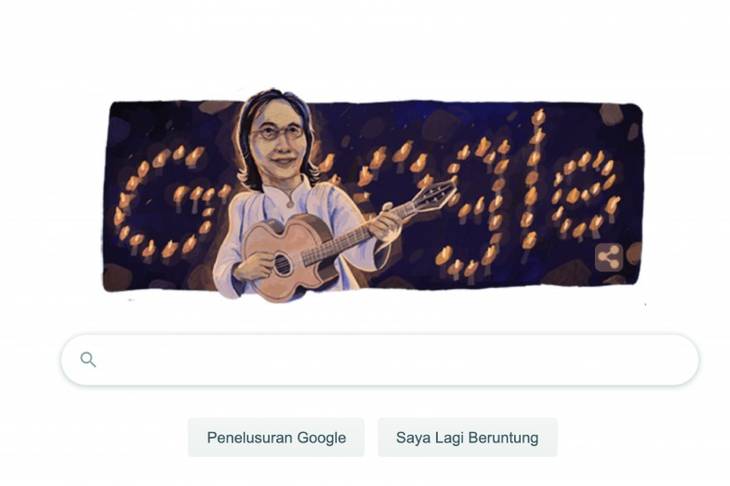This screenshot has height=486, width=730.
Task: Click the candle-formed lowercase letter g
Action: (x=475, y=207)
